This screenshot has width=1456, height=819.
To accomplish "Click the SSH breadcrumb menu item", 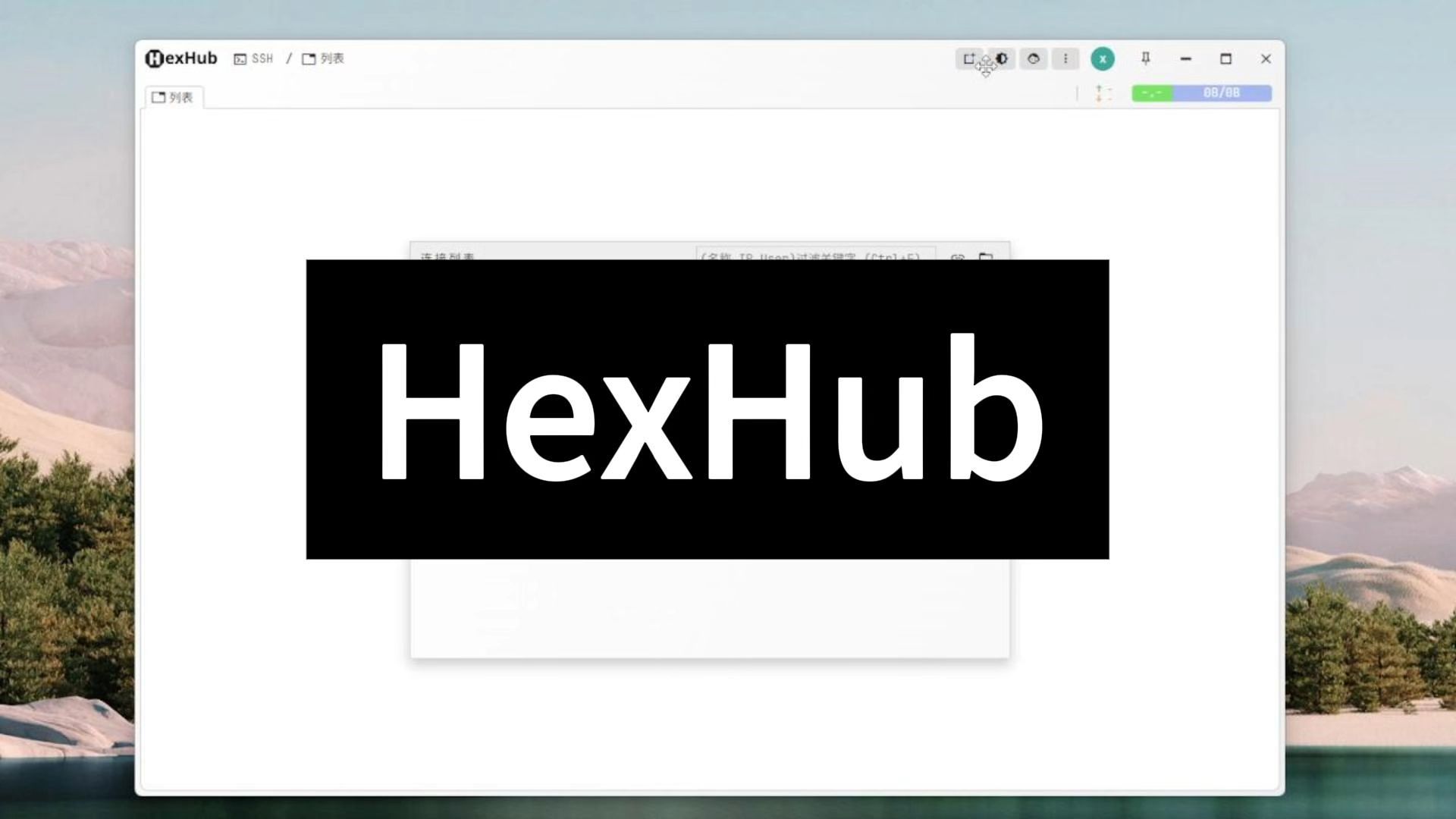I will [255, 59].
